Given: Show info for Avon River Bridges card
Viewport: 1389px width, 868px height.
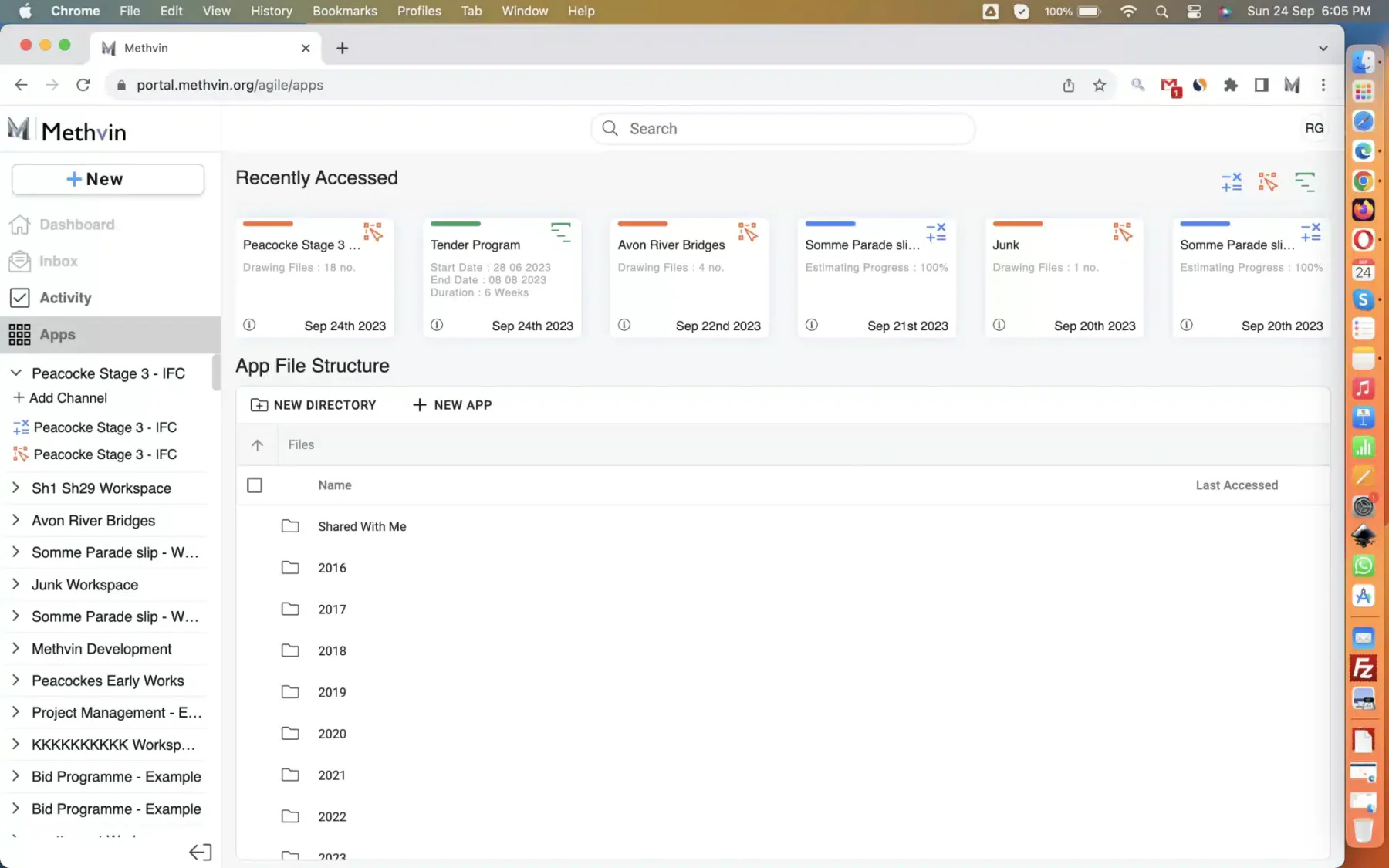Looking at the screenshot, I should 624,325.
